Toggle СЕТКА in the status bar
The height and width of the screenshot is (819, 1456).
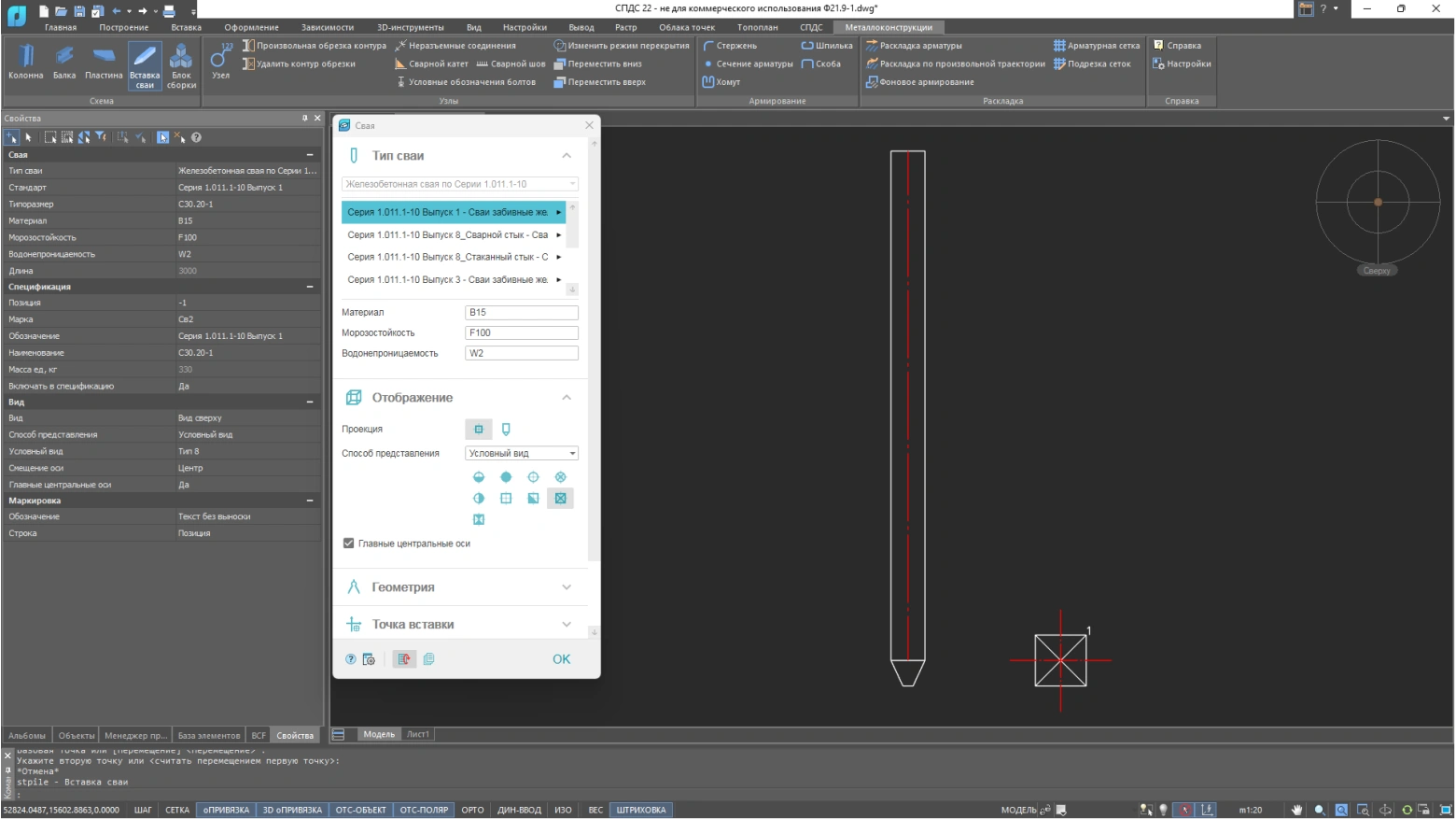(177, 810)
